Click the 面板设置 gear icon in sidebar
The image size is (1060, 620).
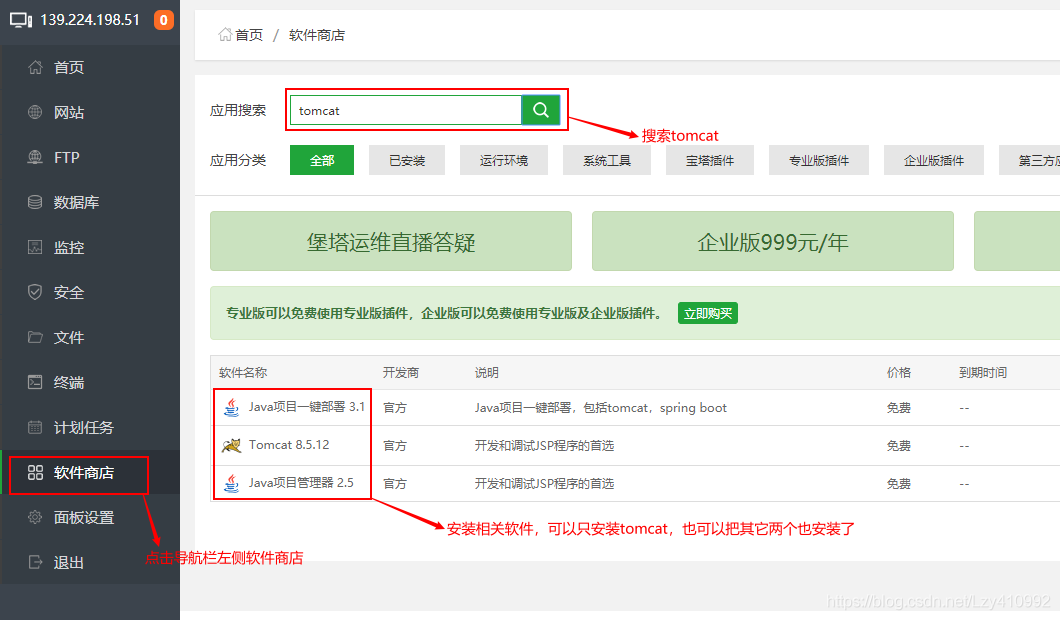[35, 517]
